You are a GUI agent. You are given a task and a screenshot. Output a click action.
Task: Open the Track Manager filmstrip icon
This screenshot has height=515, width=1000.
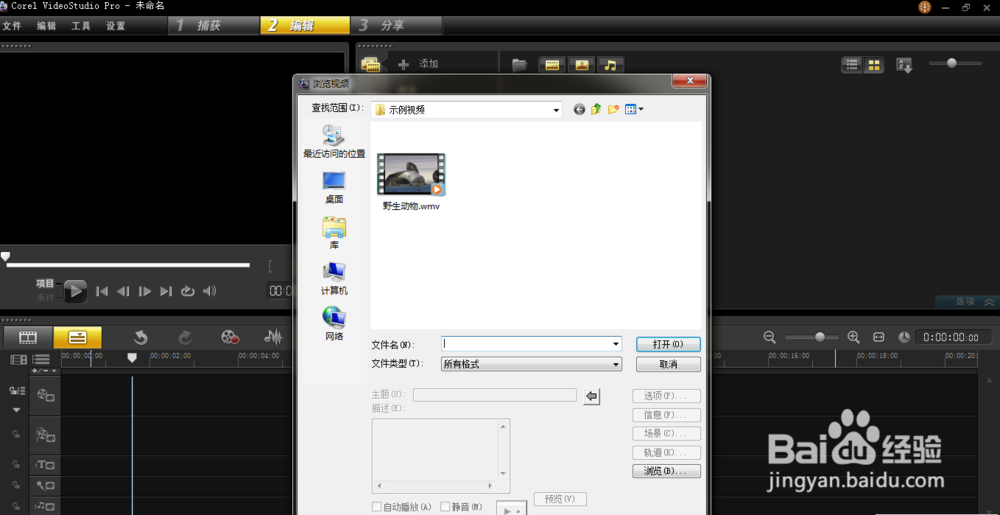(x=18, y=359)
